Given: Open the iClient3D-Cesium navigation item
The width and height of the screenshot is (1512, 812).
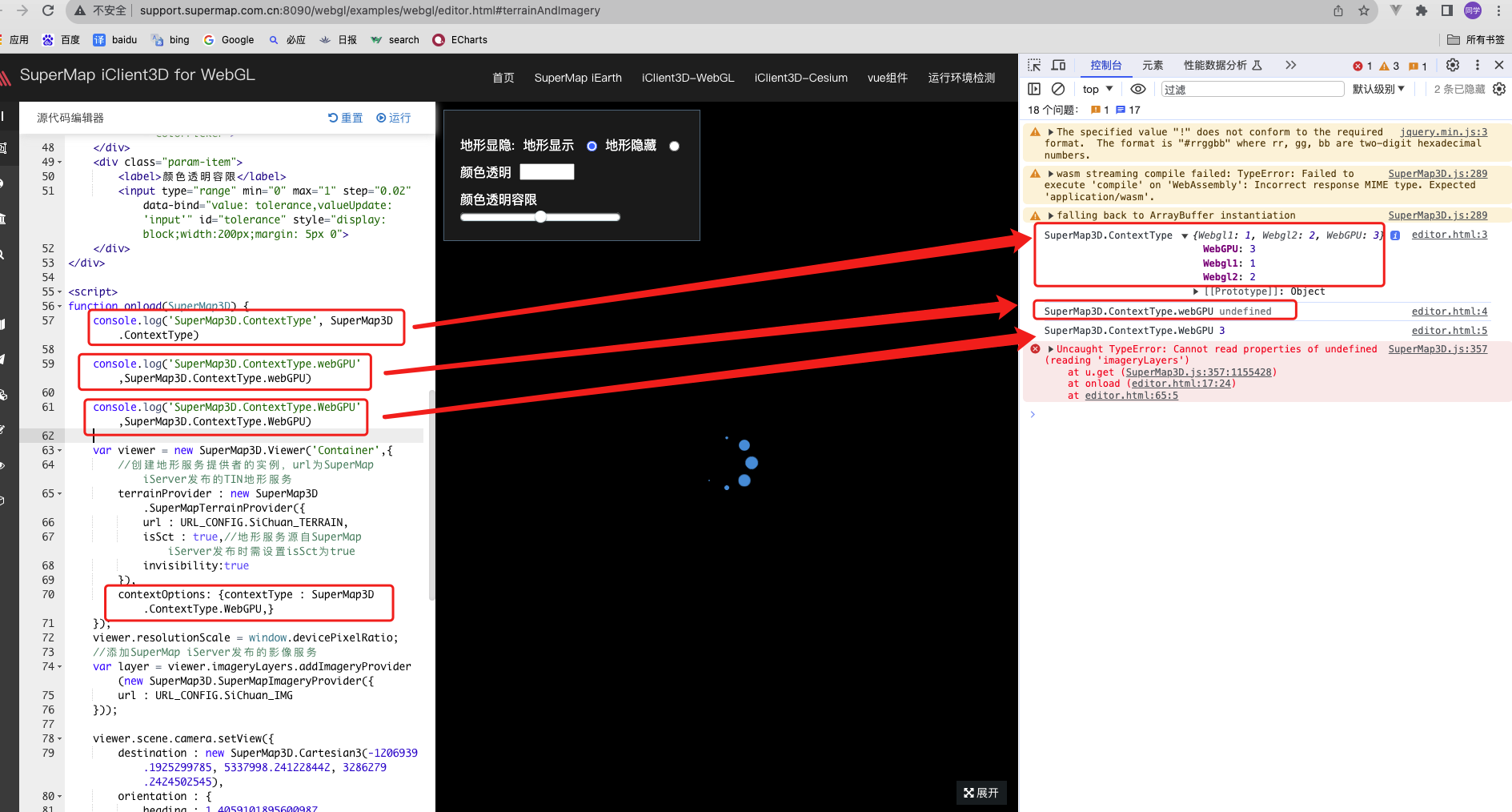Looking at the screenshot, I should 800,78.
